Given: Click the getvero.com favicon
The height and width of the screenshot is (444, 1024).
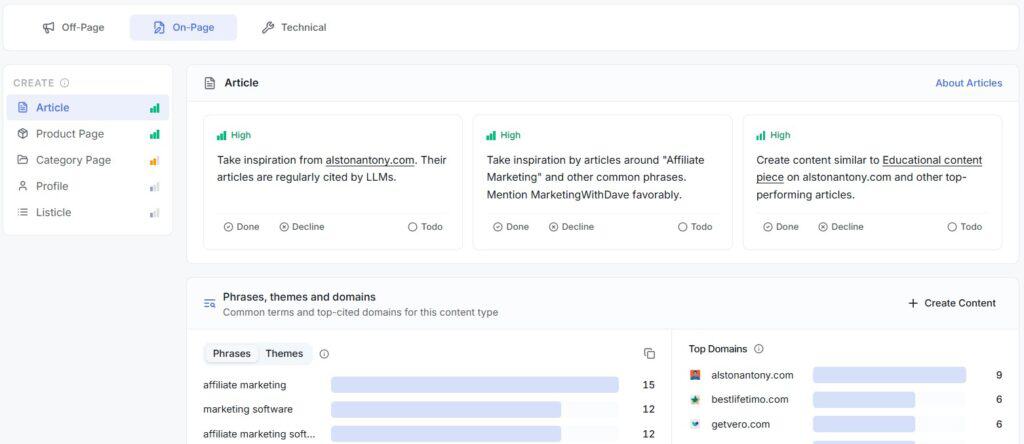Looking at the screenshot, I should click(695, 424).
